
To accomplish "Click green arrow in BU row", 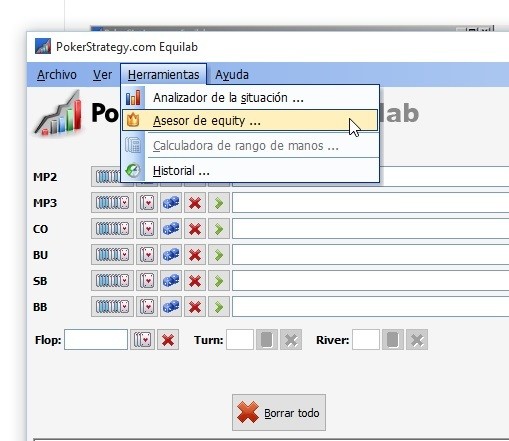I will pyautogui.click(x=219, y=254).
